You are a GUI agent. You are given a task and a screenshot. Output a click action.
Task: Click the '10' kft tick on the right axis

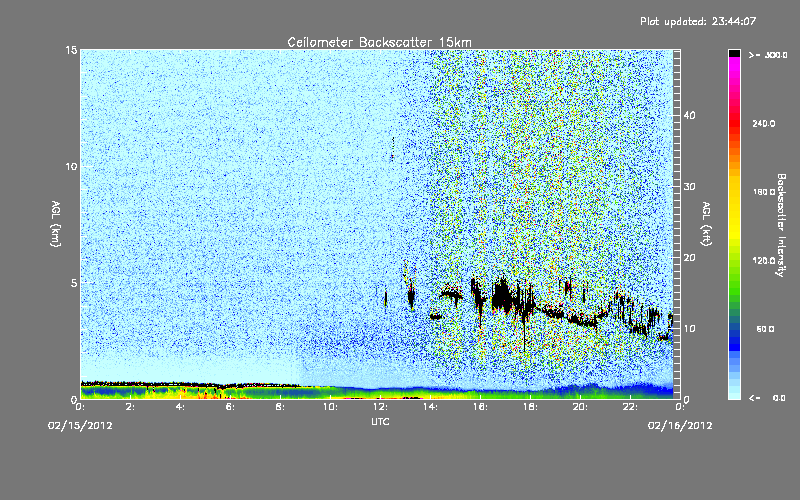689,329
